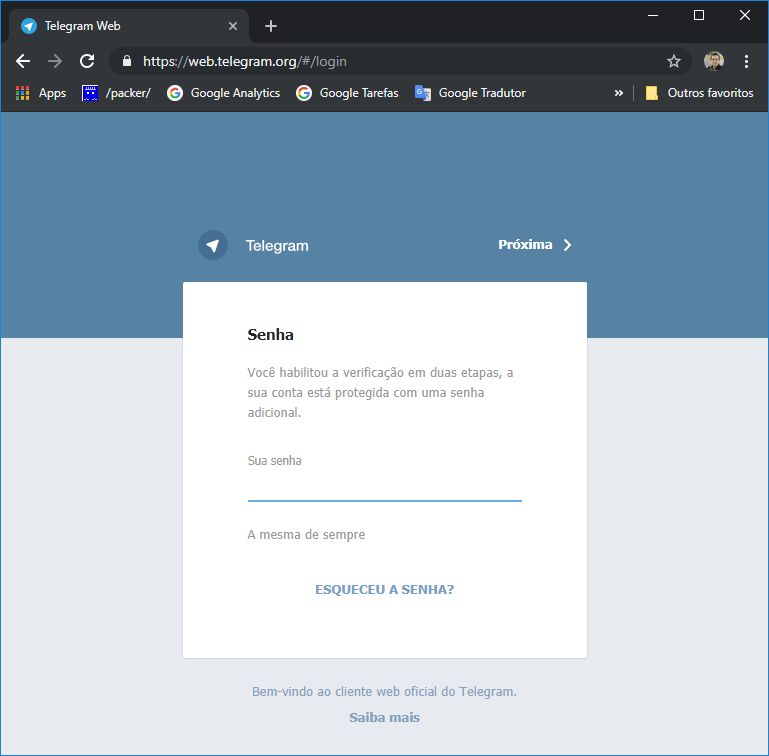
Task: Open the Chrome profile avatar
Action: [x=714, y=61]
